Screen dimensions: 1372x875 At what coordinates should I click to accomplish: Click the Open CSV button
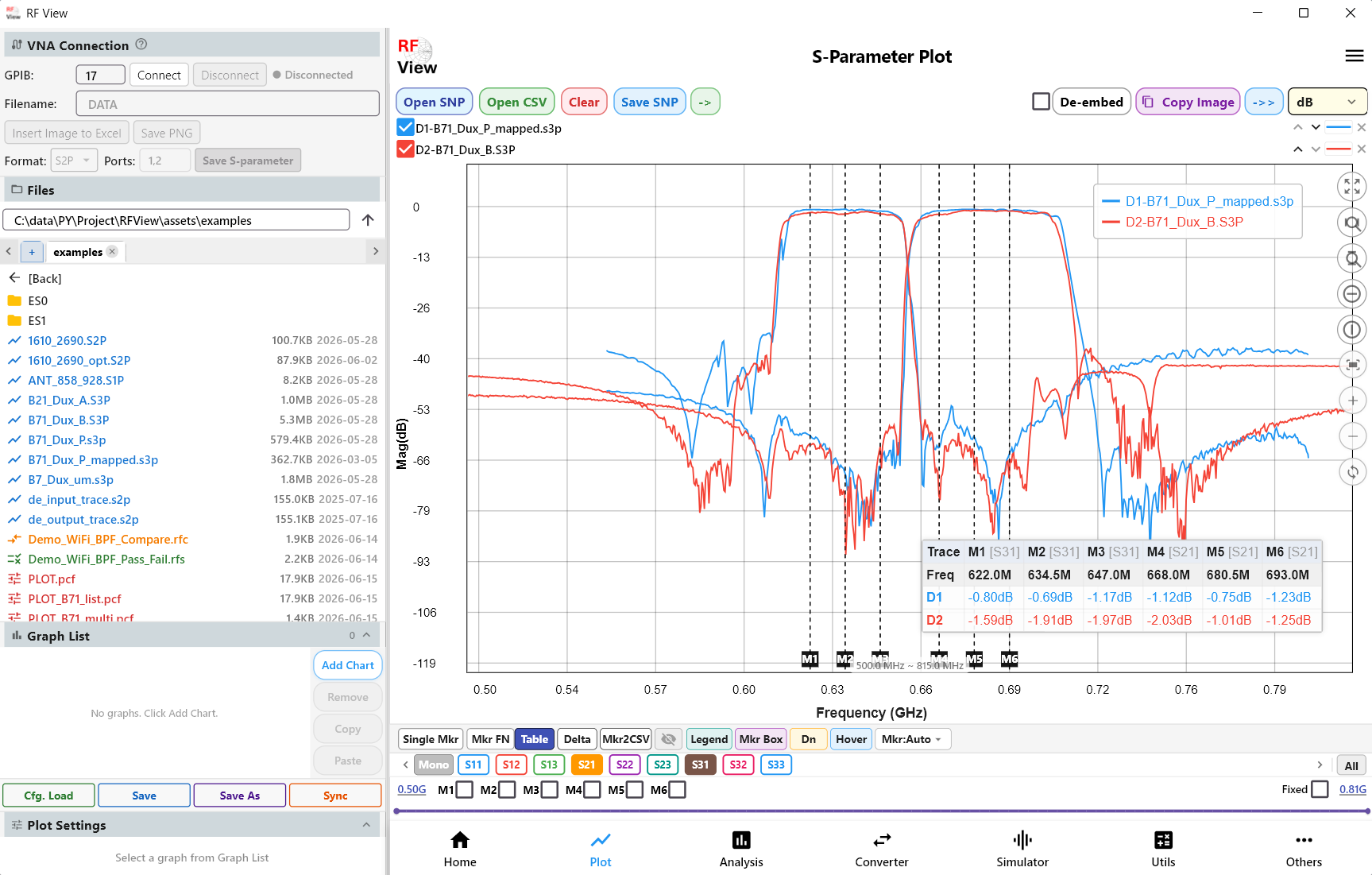516,102
